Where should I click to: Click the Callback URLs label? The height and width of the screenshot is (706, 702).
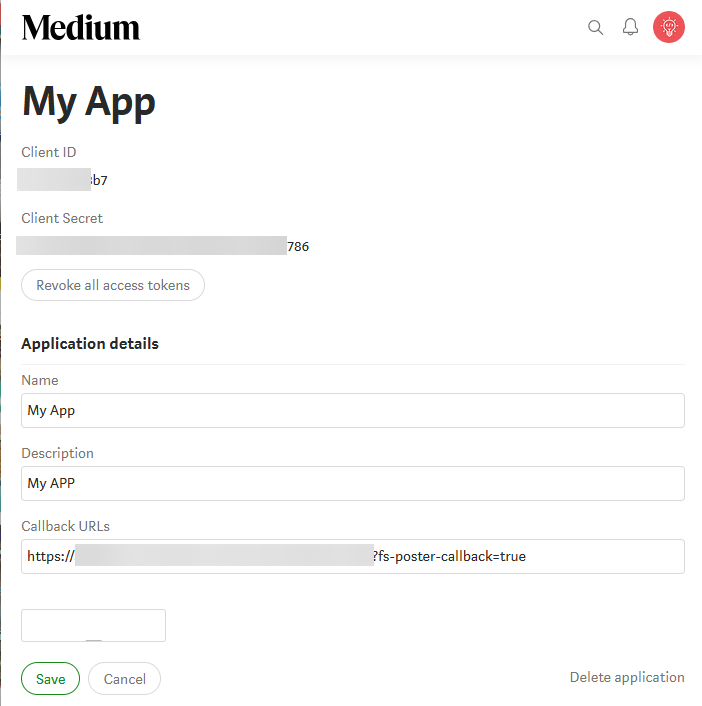[66, 526]
